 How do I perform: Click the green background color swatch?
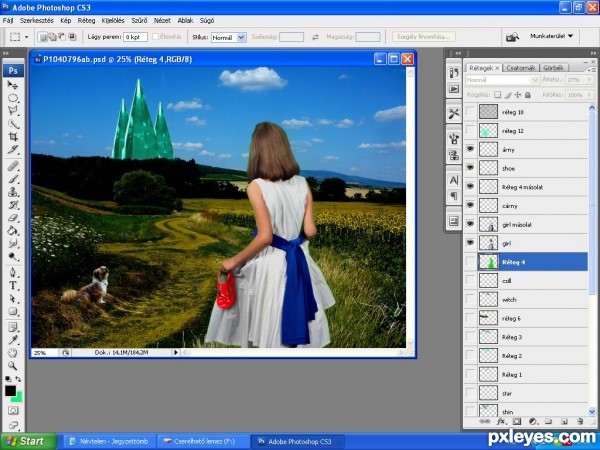coord(18,398)
